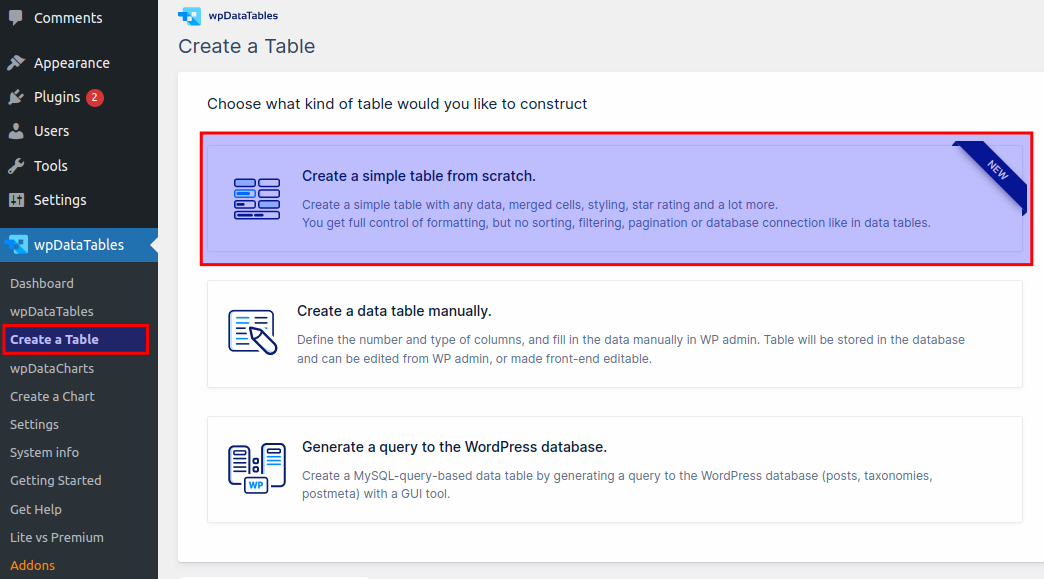Select the simple table spreadsheet icon
The height and width of the screenshot is (579, 1044).
click(x=255, y=197)
